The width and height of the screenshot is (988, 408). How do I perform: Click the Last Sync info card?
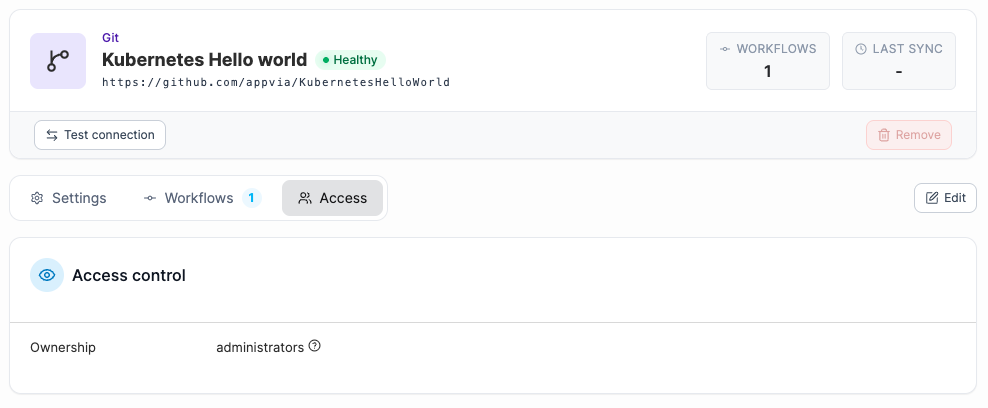(899, 61)
